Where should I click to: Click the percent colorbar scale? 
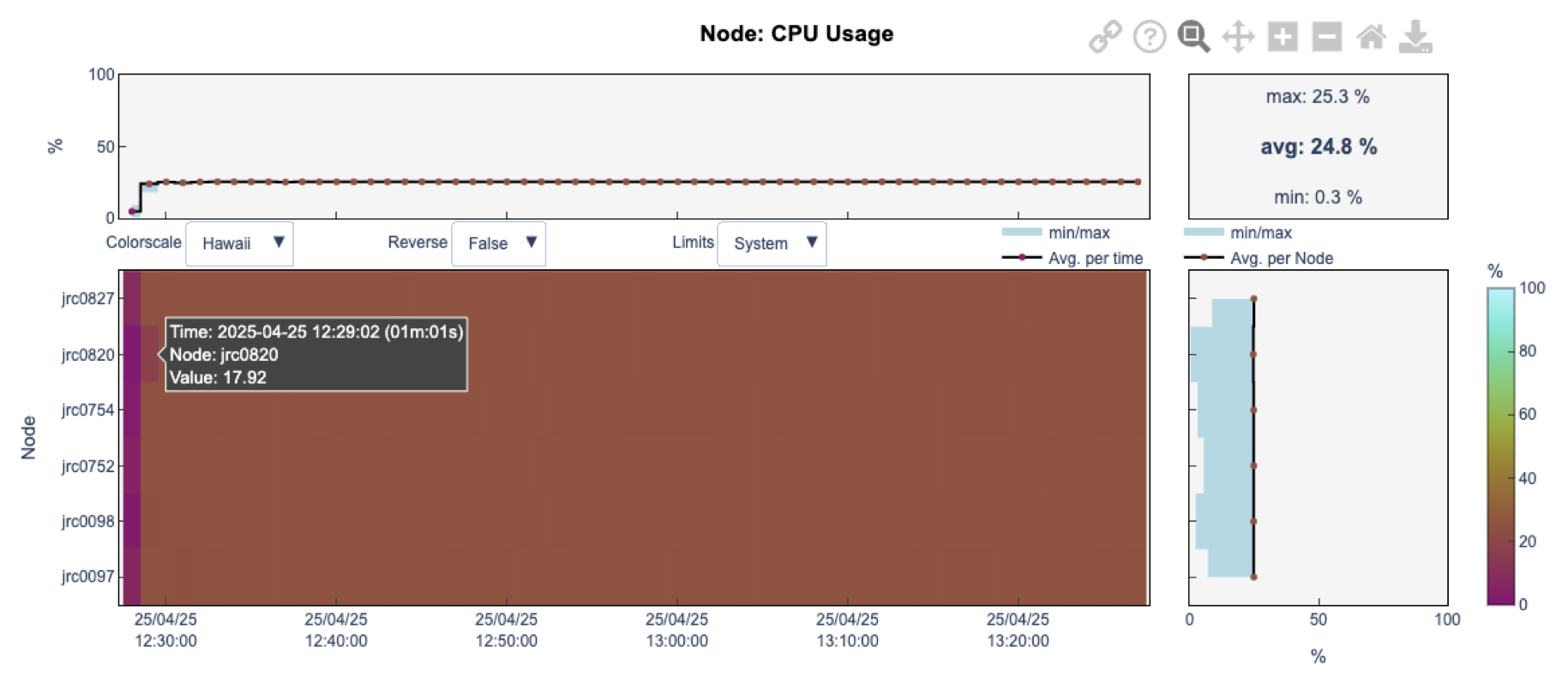(x=1500, y=446)
